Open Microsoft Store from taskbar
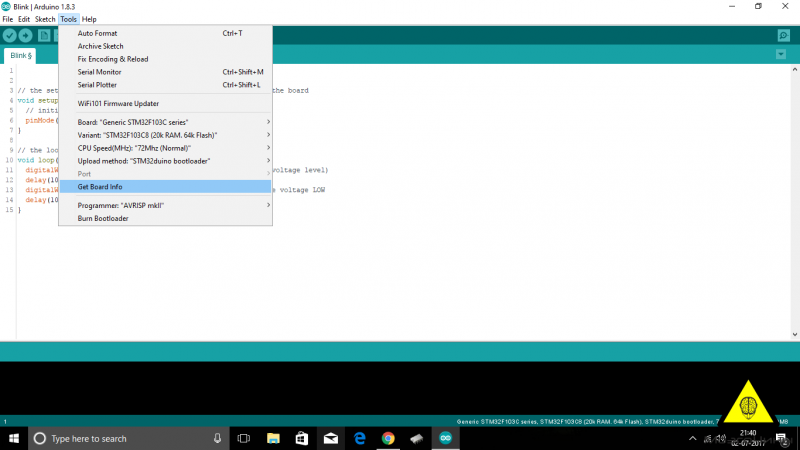 click(302, 438)
